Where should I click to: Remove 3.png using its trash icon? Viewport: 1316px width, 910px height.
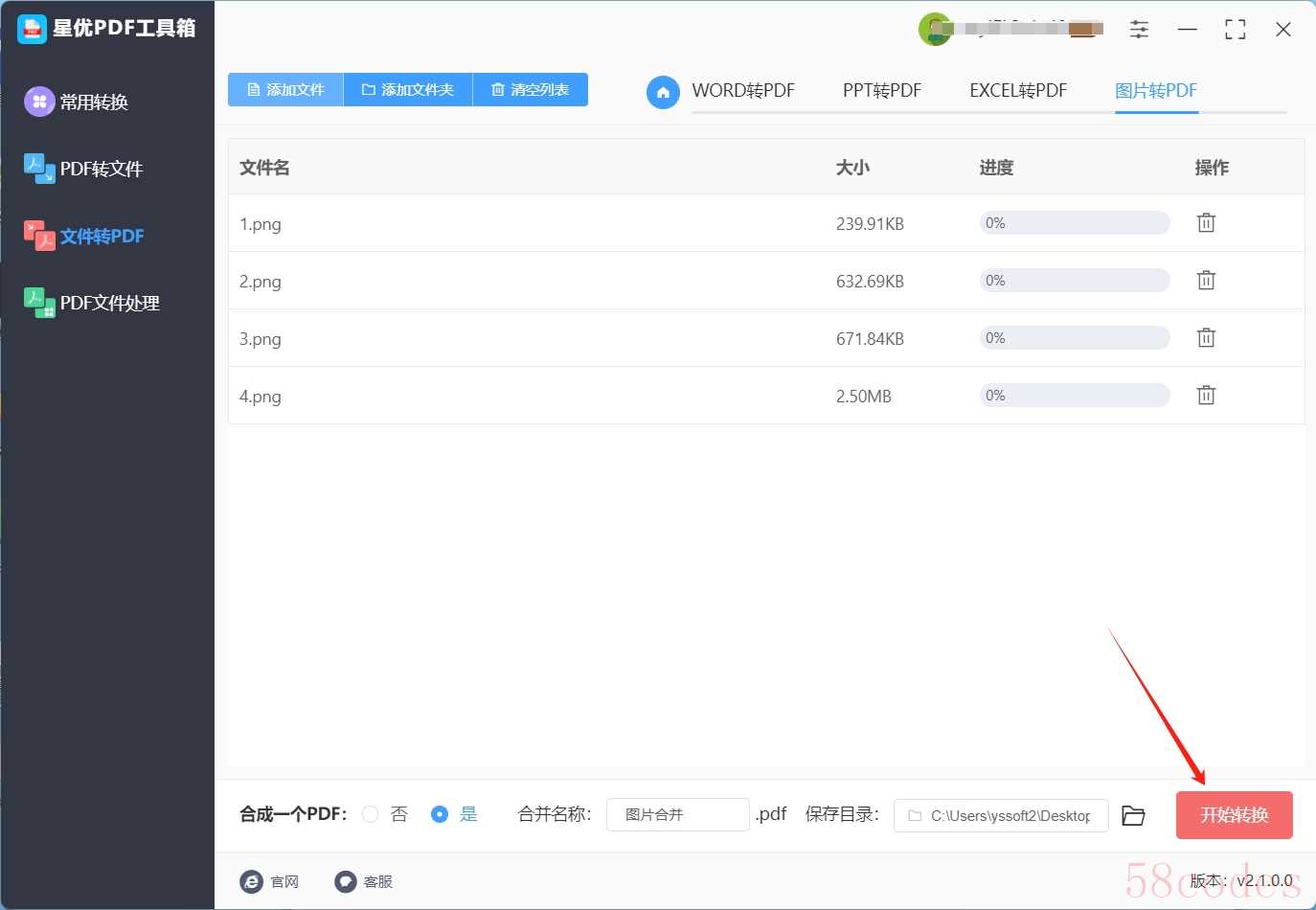(1206, 337)
